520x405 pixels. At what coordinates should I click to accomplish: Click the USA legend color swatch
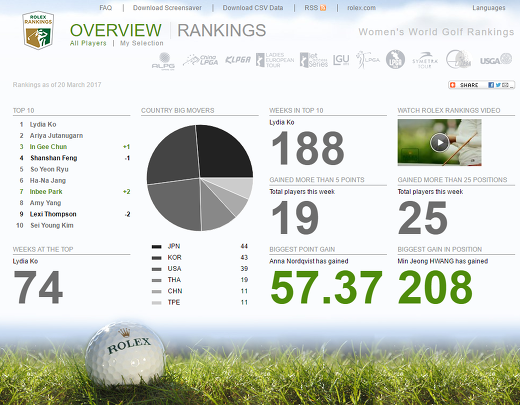(x=157, y=269)
